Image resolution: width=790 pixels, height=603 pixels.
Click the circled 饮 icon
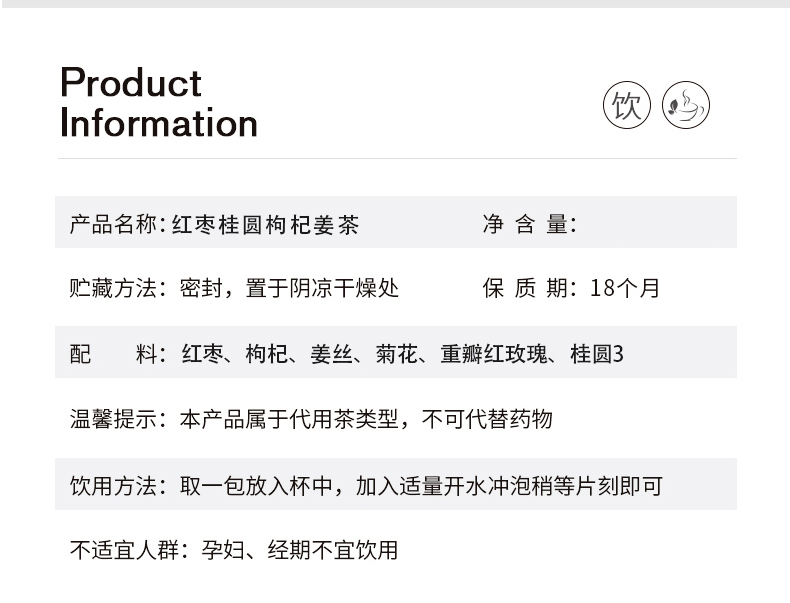click(627, 106)
